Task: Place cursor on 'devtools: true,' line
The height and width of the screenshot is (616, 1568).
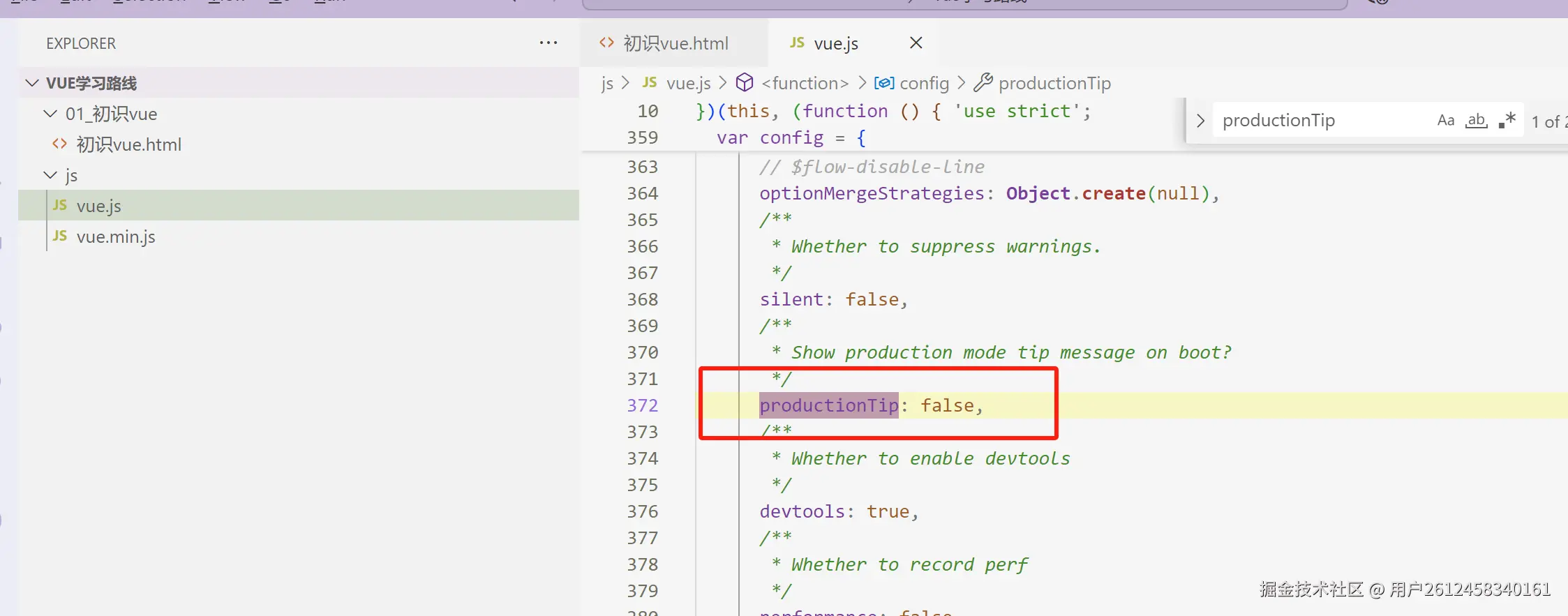Action: (x=839, y=511)
